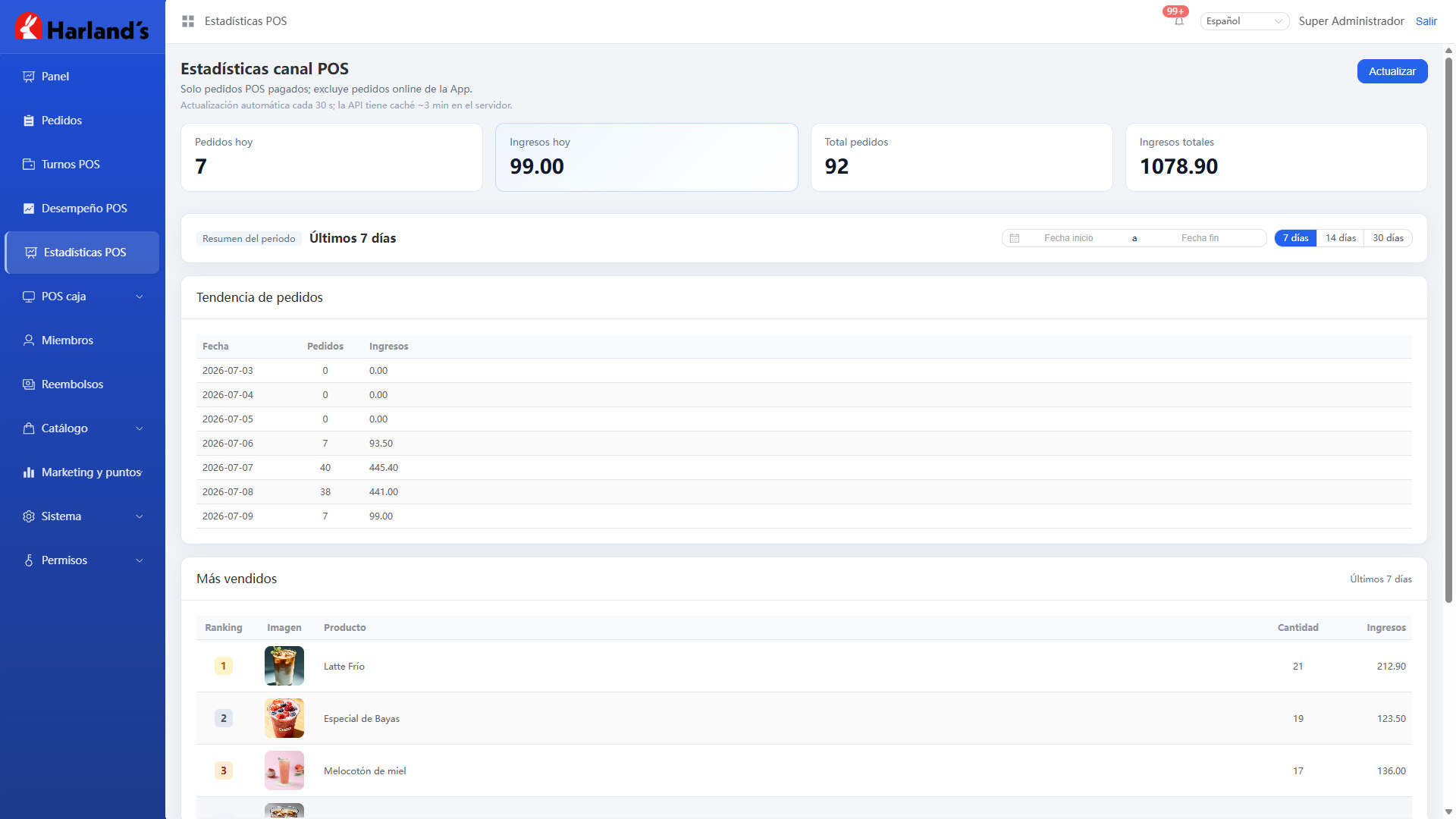Click Super Administrador user name
The image size is (1456, 819).
(1351, 21)
